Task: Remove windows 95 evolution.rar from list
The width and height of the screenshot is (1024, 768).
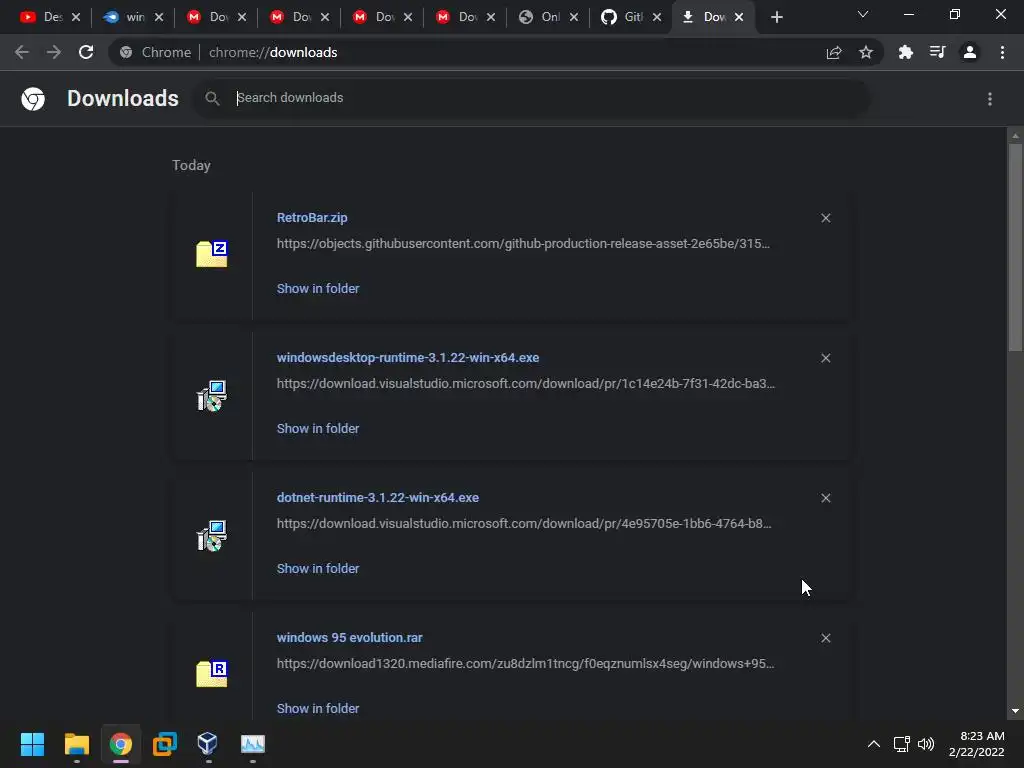Action: click(x=825, y=638)
